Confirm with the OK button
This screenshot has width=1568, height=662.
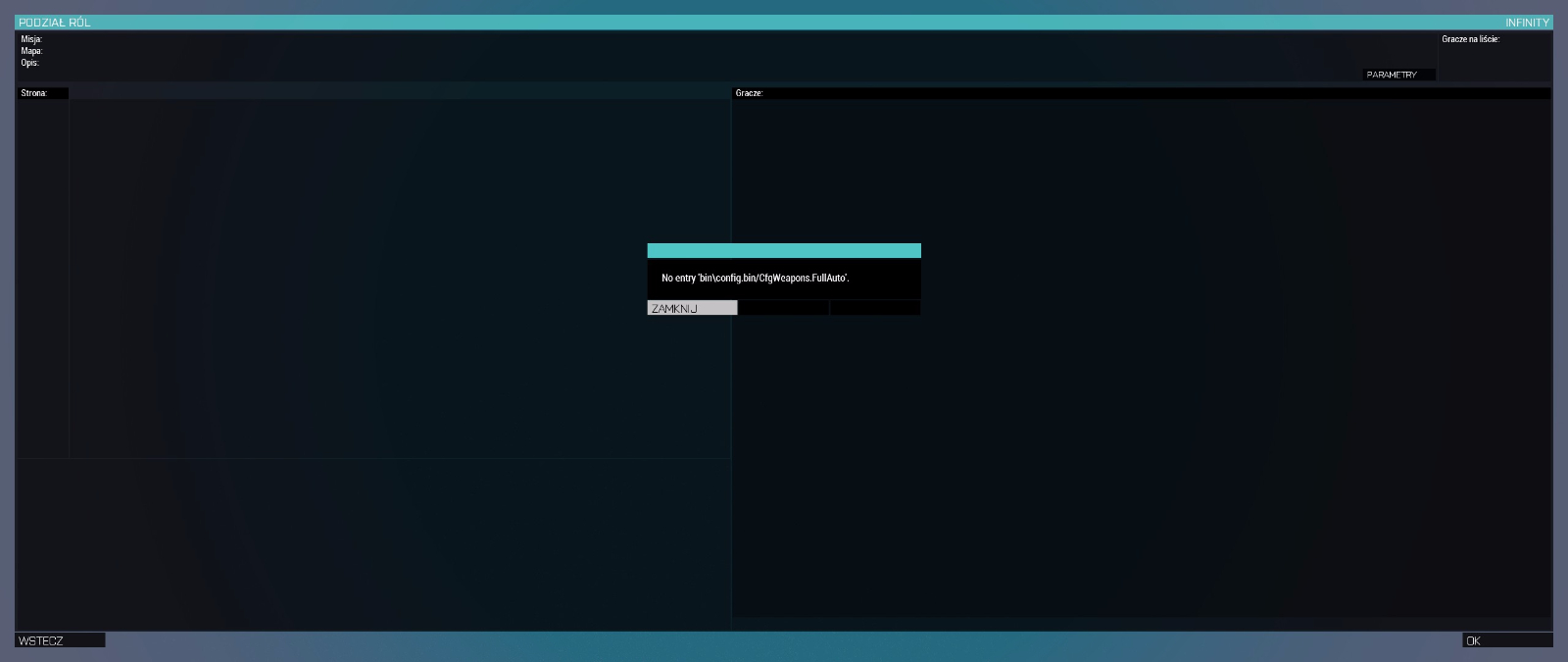(x=1506, y=640)
